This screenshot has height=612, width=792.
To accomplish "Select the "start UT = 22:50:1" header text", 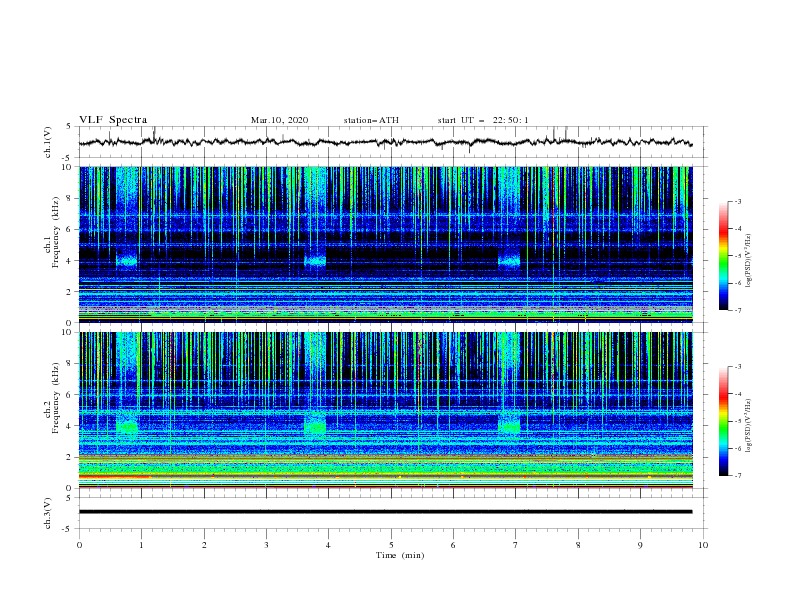I will (483, 120).
